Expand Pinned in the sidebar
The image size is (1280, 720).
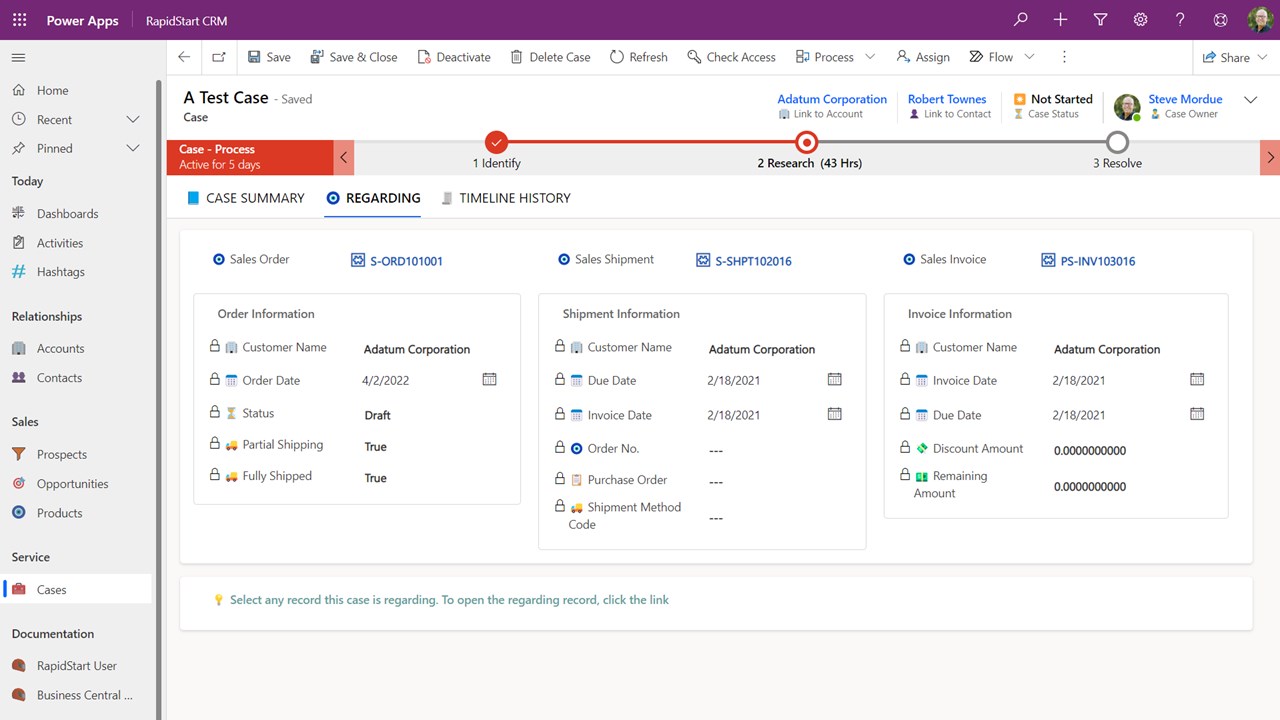[133, 148]
